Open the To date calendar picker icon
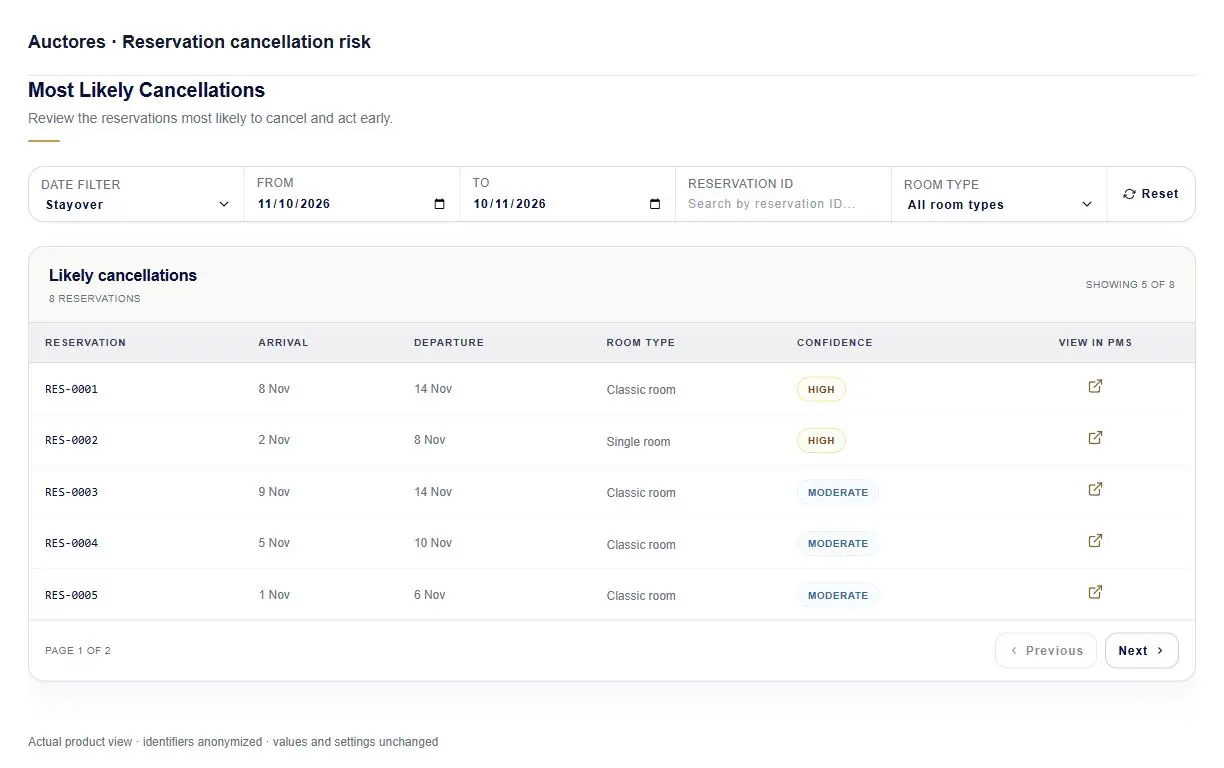This screenshot has width=1224, height=768. (655, 204)
